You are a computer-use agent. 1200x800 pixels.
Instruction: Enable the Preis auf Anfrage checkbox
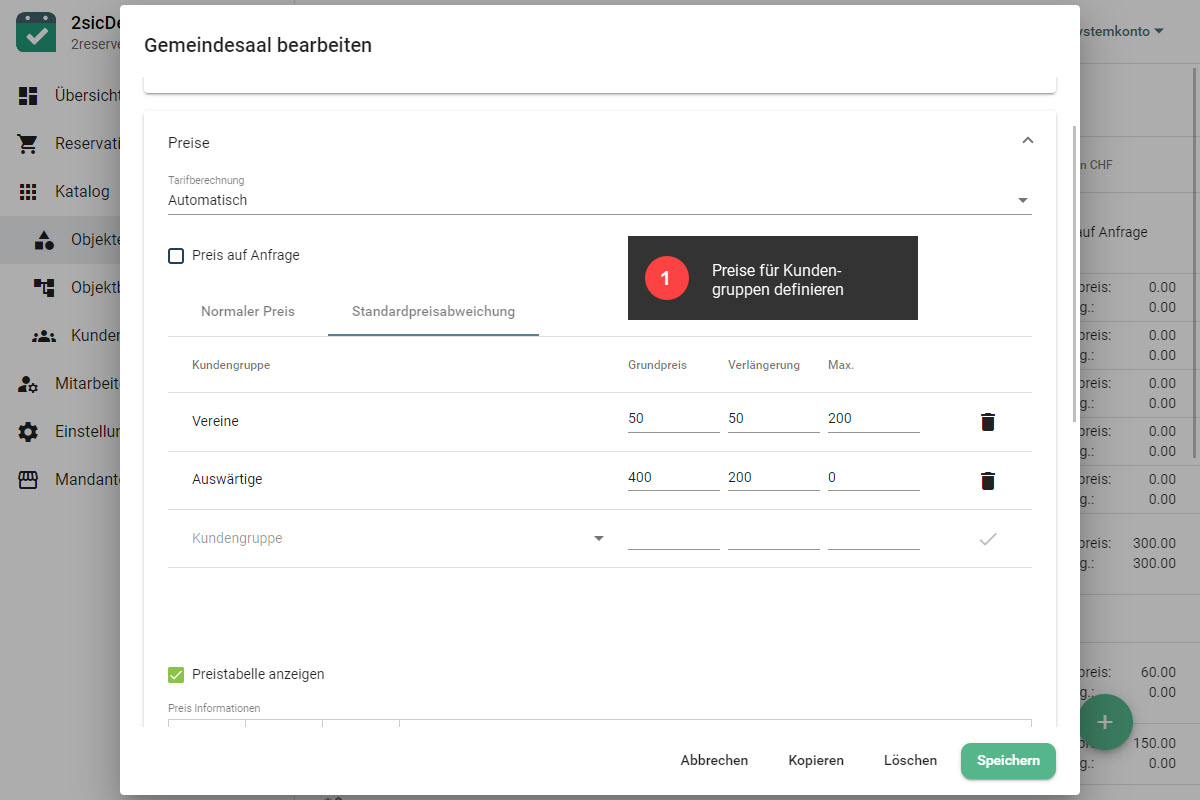[x=176, y=256]
